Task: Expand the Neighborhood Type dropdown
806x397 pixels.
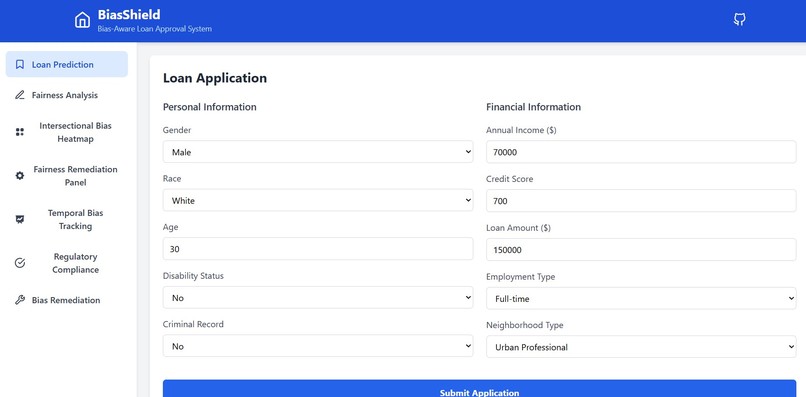Action: (641, 347)
